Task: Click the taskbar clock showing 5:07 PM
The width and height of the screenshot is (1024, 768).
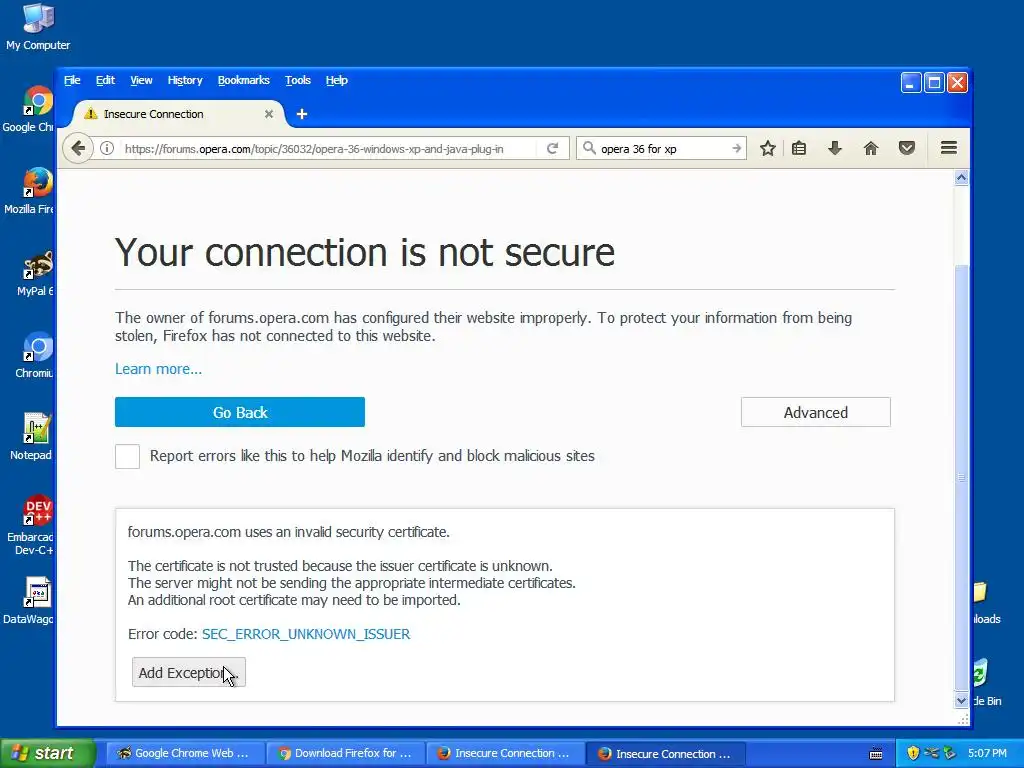Action: [x=987, y=753]
